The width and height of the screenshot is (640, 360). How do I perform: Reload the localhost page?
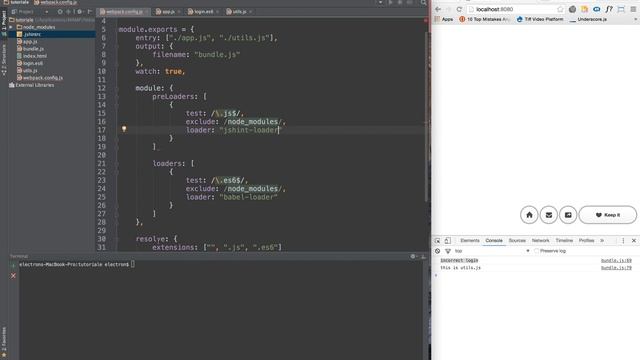point(459,9)
